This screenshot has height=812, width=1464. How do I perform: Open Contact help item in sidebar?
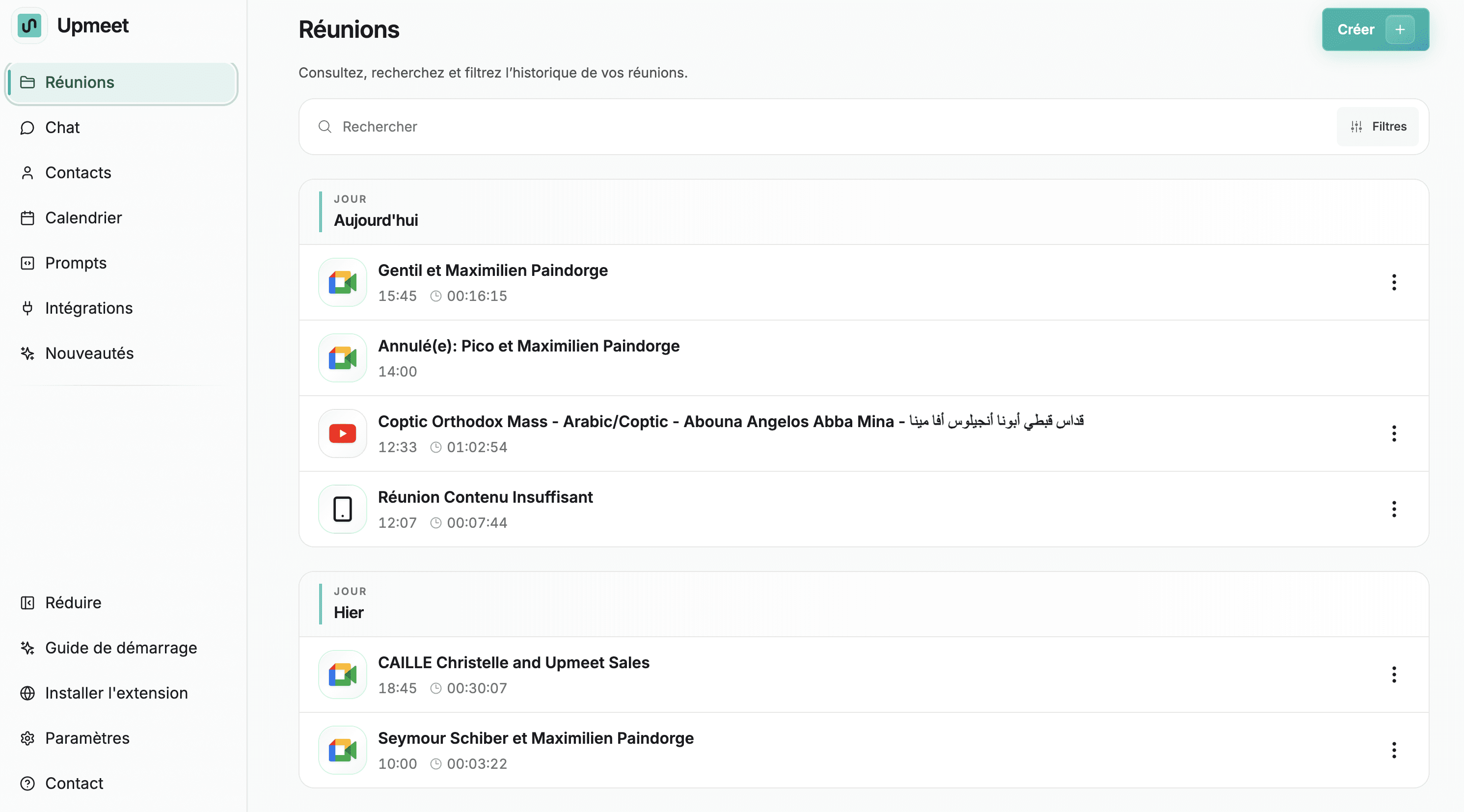coord(74,783)
